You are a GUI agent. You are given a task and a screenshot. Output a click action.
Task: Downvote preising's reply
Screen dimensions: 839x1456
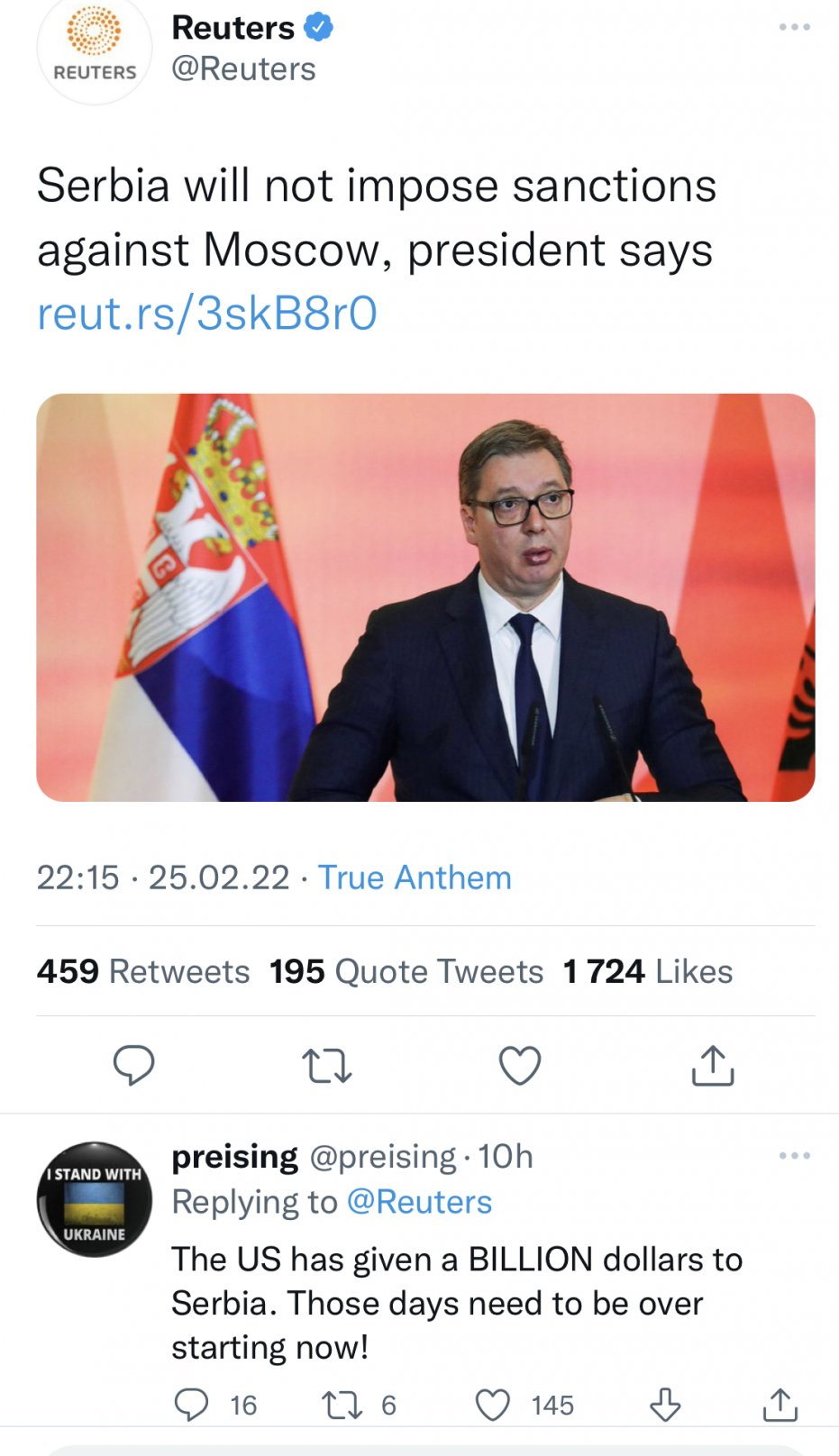pyautogui.click(x=665, y=1405)
